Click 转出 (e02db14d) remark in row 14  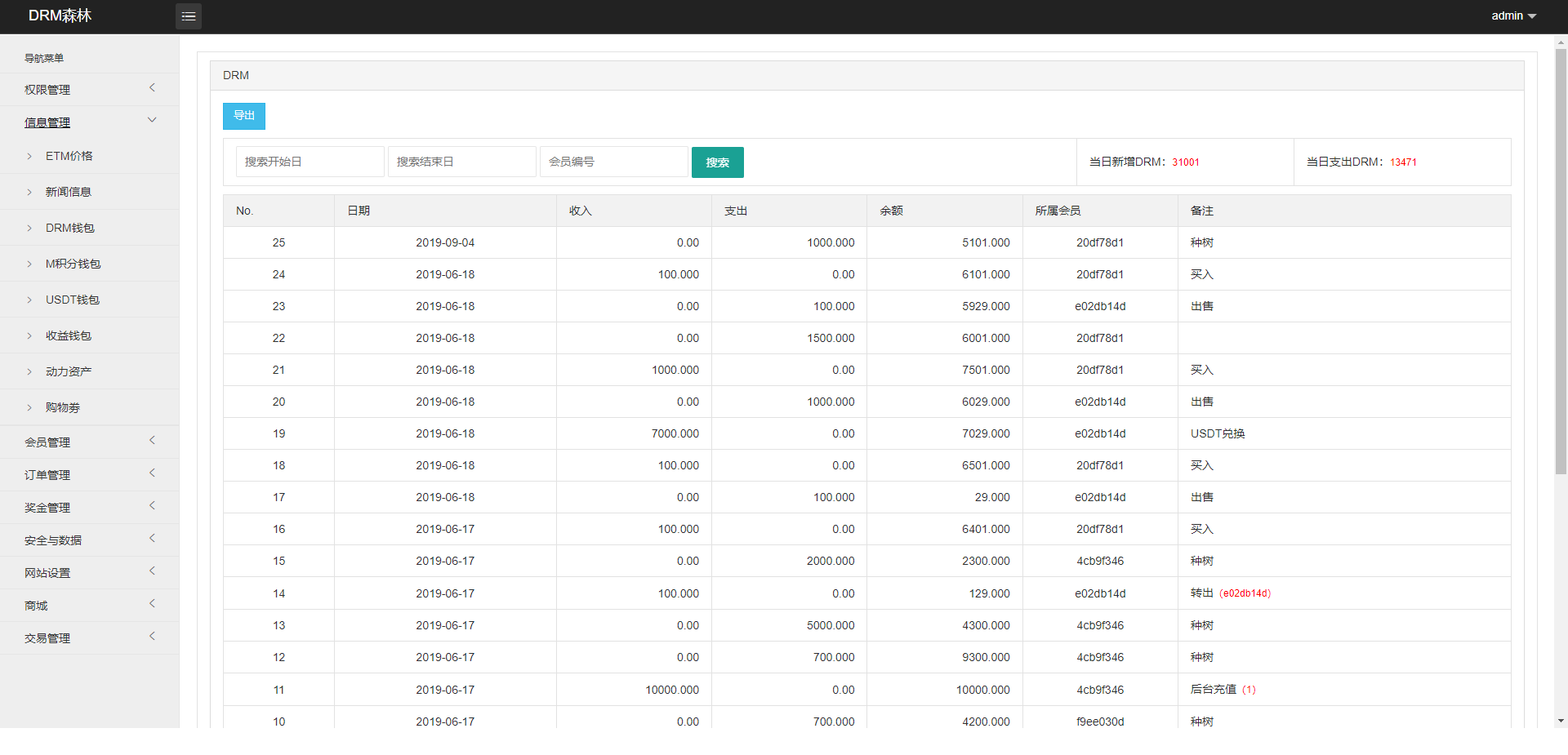point(1231,593)
